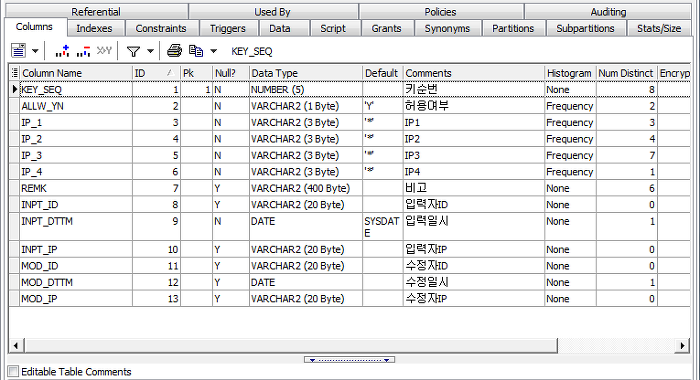The height and width of the screenshot is (380, 700).
Task: Click the VARCHAR2 (400 Byte) data type cell
Action: tap(306, 188)
